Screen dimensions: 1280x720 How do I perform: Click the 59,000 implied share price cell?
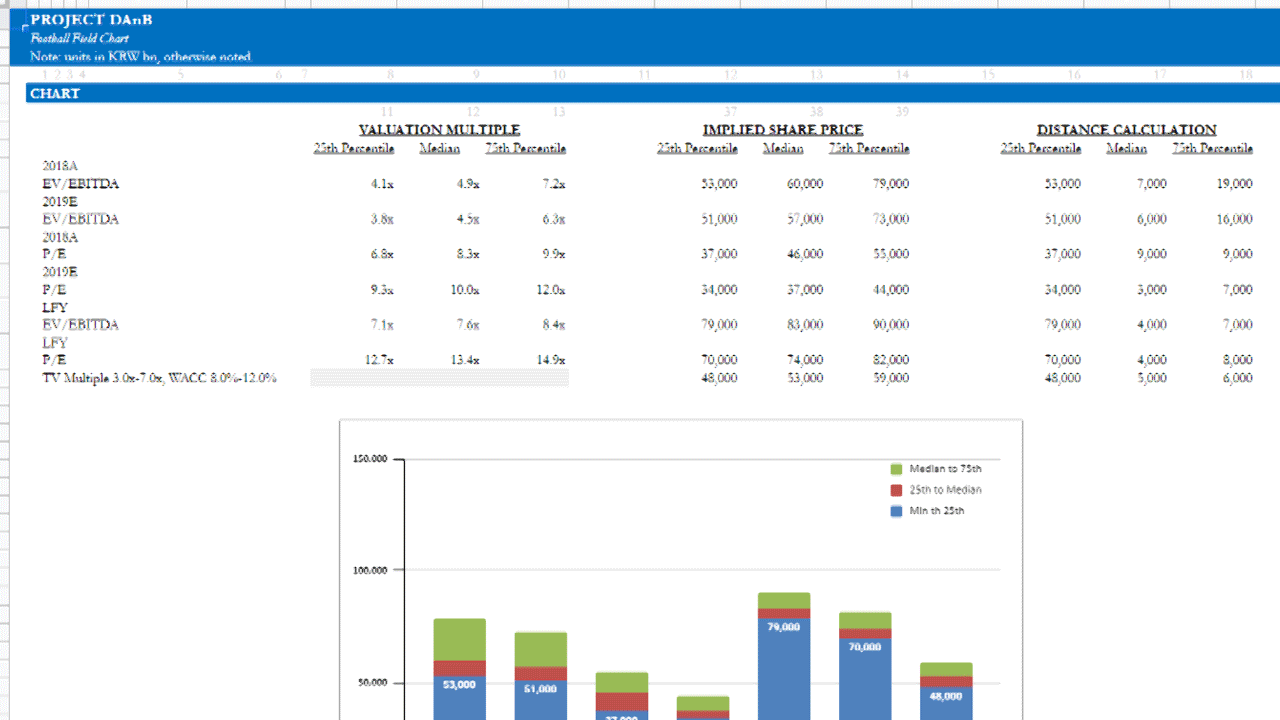891,378
